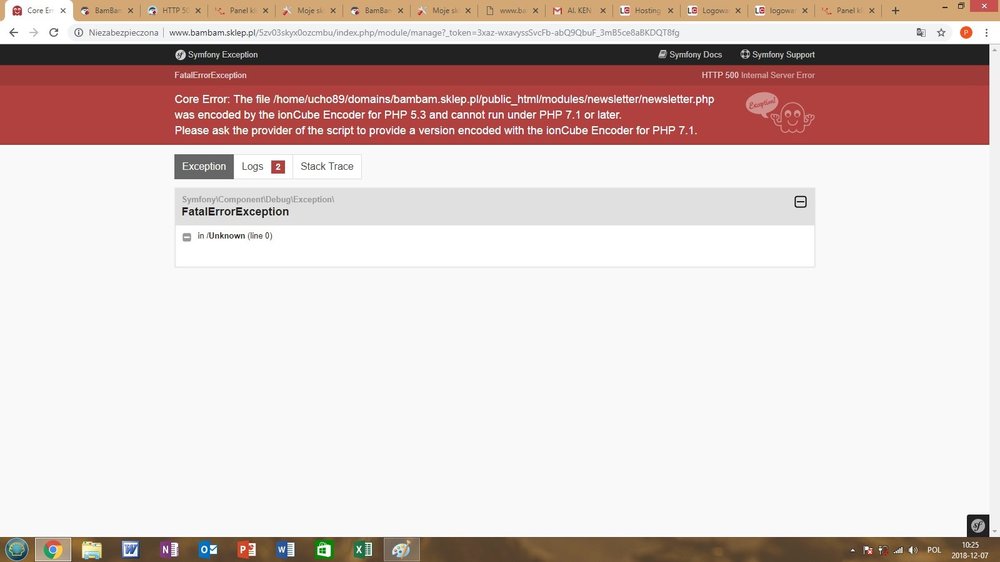Click the forward navigation arrow
The width and height of the screenshot is (1000, 562).
click(x=33, y=33)
